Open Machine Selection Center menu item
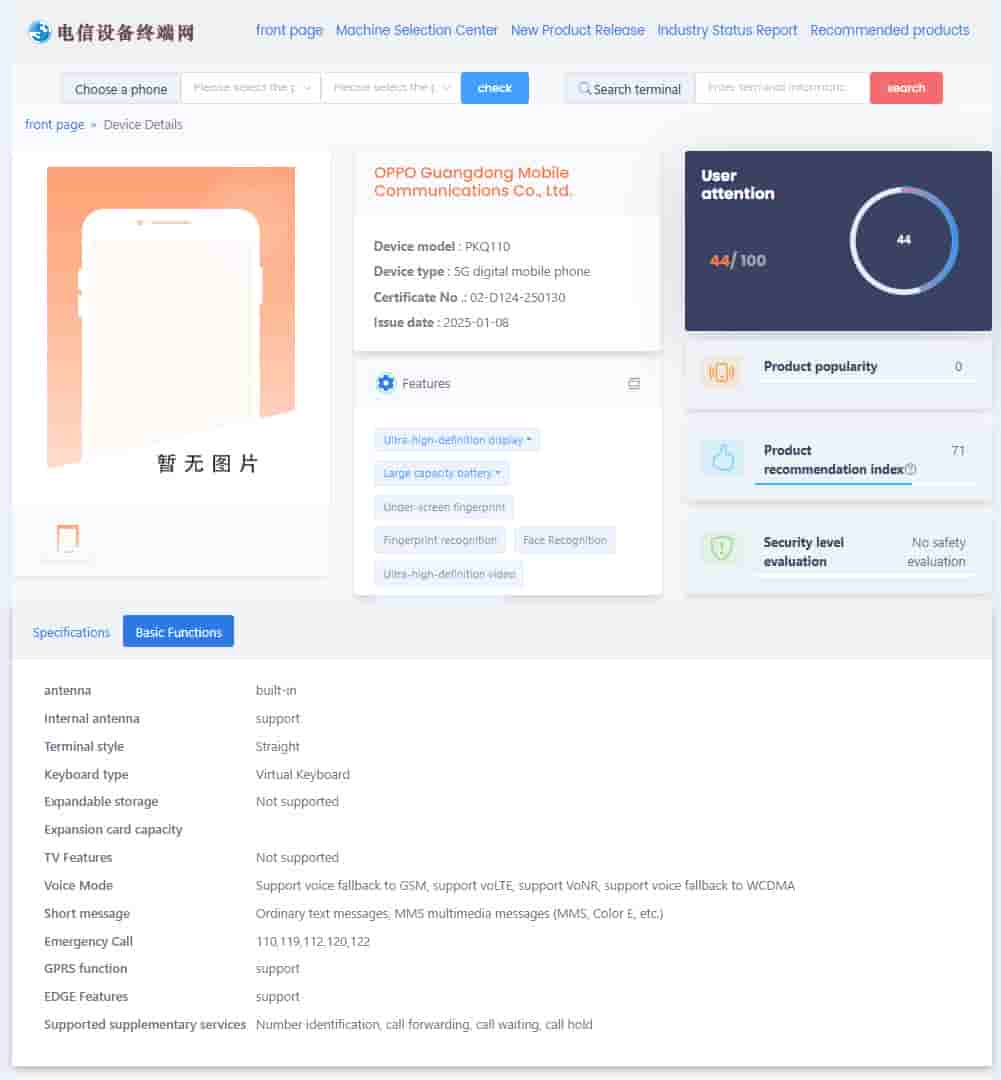Image resolution: width=1001 pixels, height=1080 pixels. coord(416,30)
